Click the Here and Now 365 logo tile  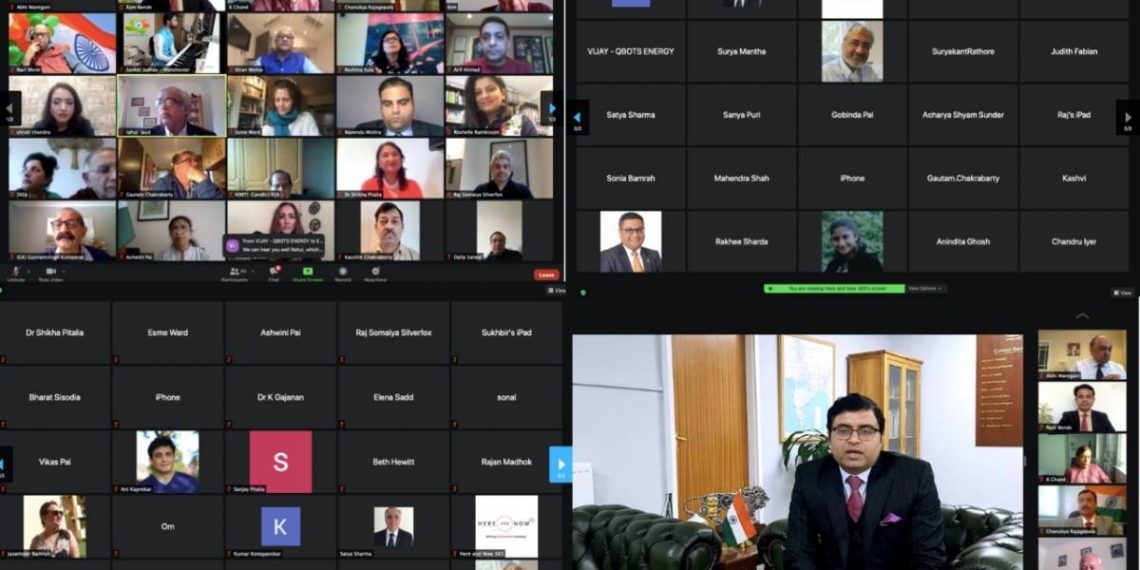pos(506,526)
